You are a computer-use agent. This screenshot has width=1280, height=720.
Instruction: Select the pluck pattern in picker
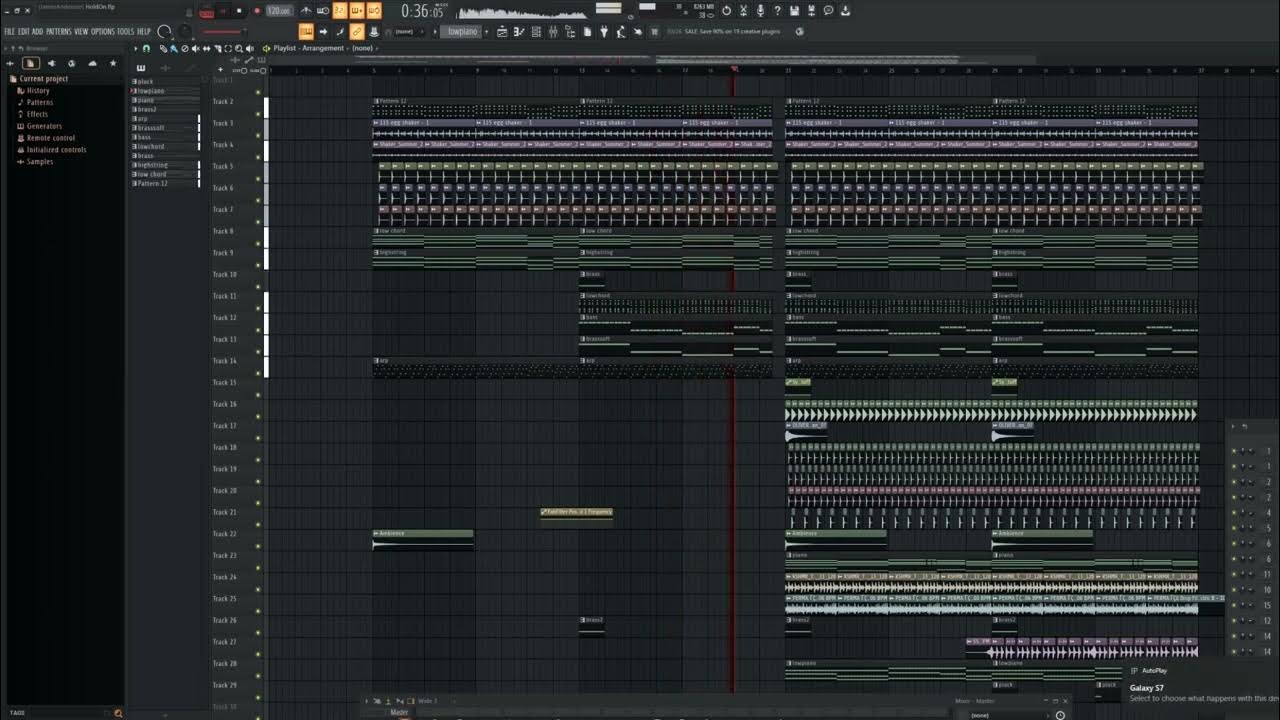[x=165, y=82]
